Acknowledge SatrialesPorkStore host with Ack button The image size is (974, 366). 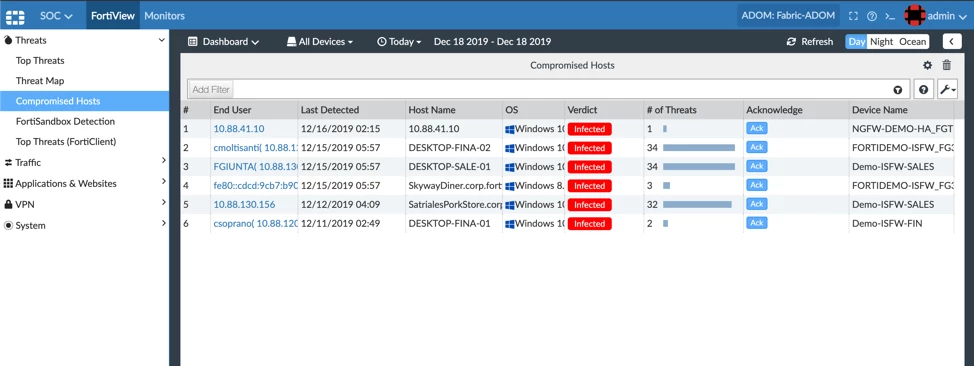(757, 204)
